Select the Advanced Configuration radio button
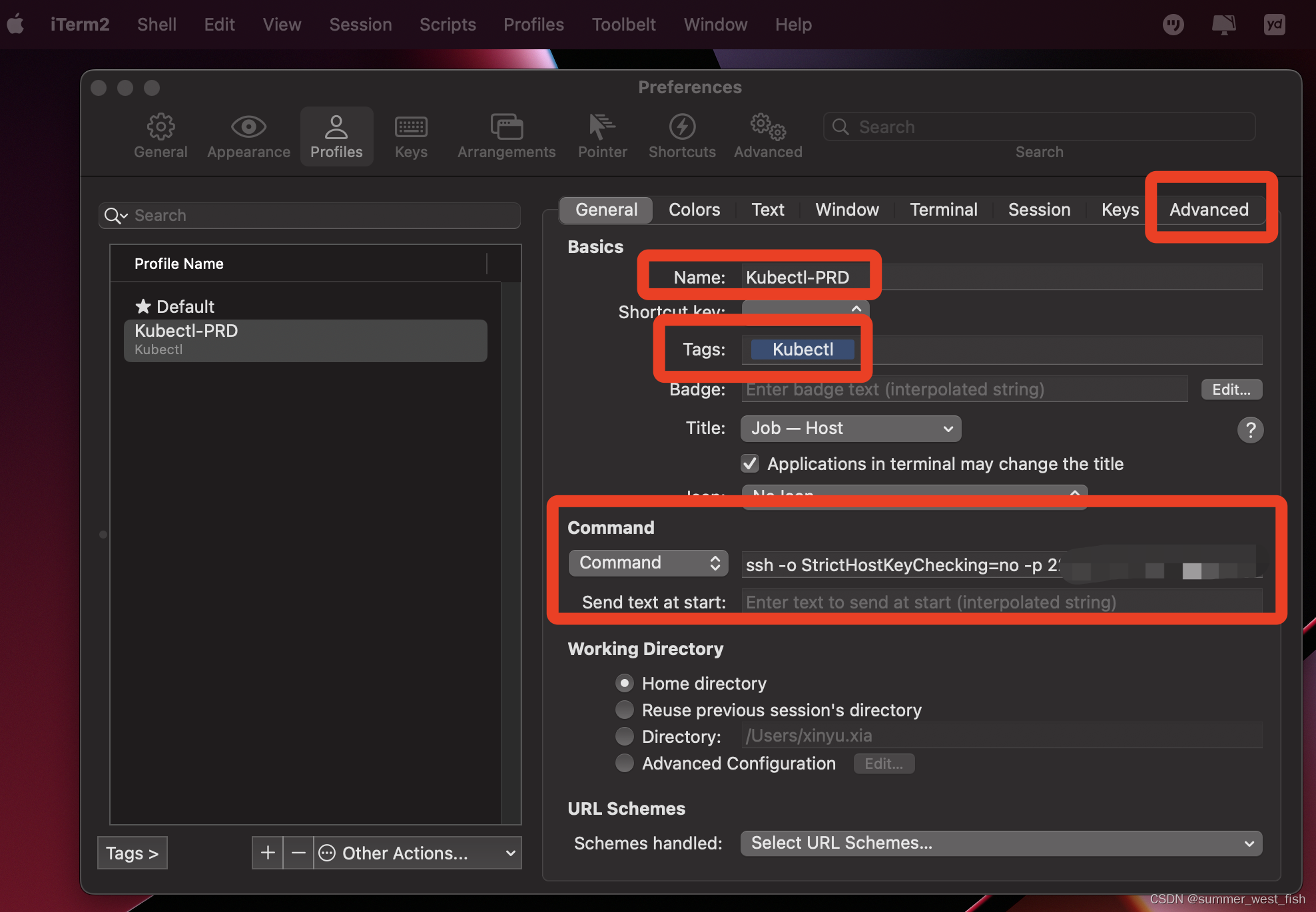1316x912 pixels. [x=625, y=763]
